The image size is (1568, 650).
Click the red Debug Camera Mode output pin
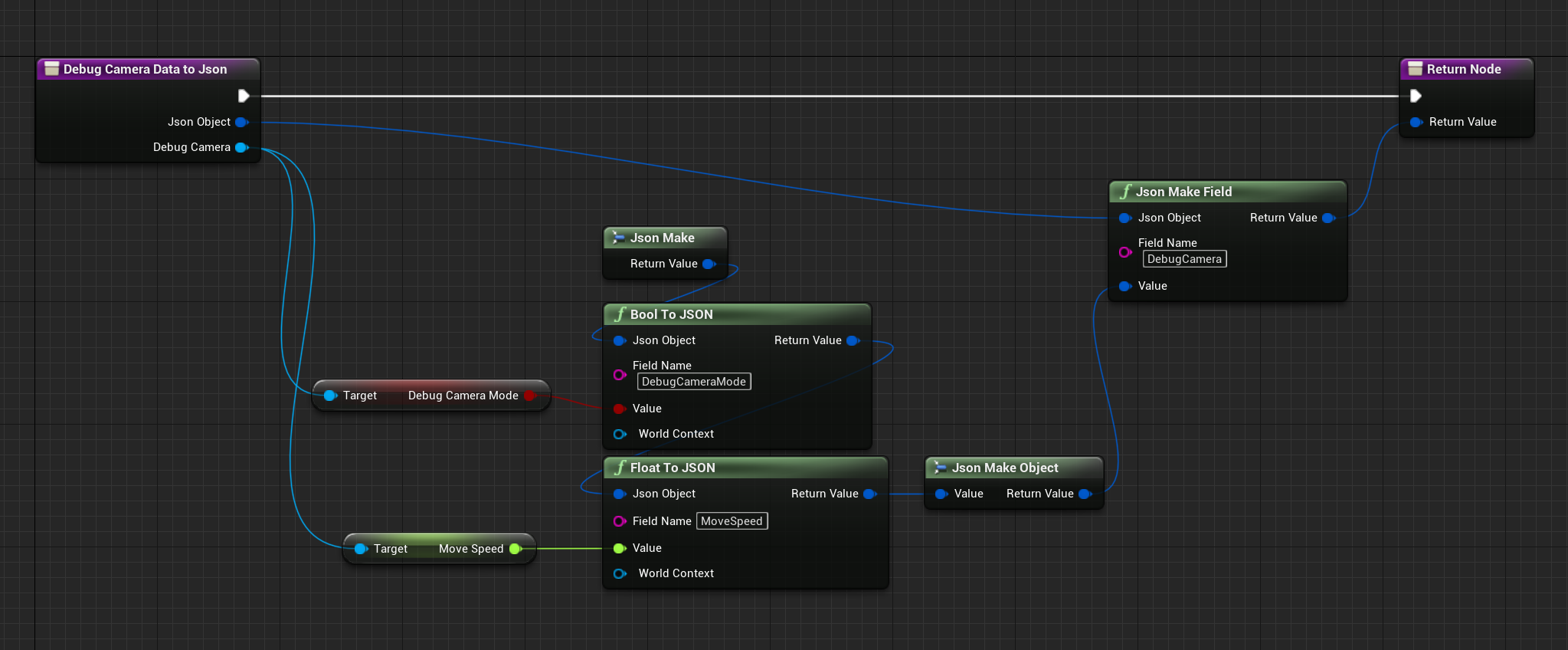[530, 396]
